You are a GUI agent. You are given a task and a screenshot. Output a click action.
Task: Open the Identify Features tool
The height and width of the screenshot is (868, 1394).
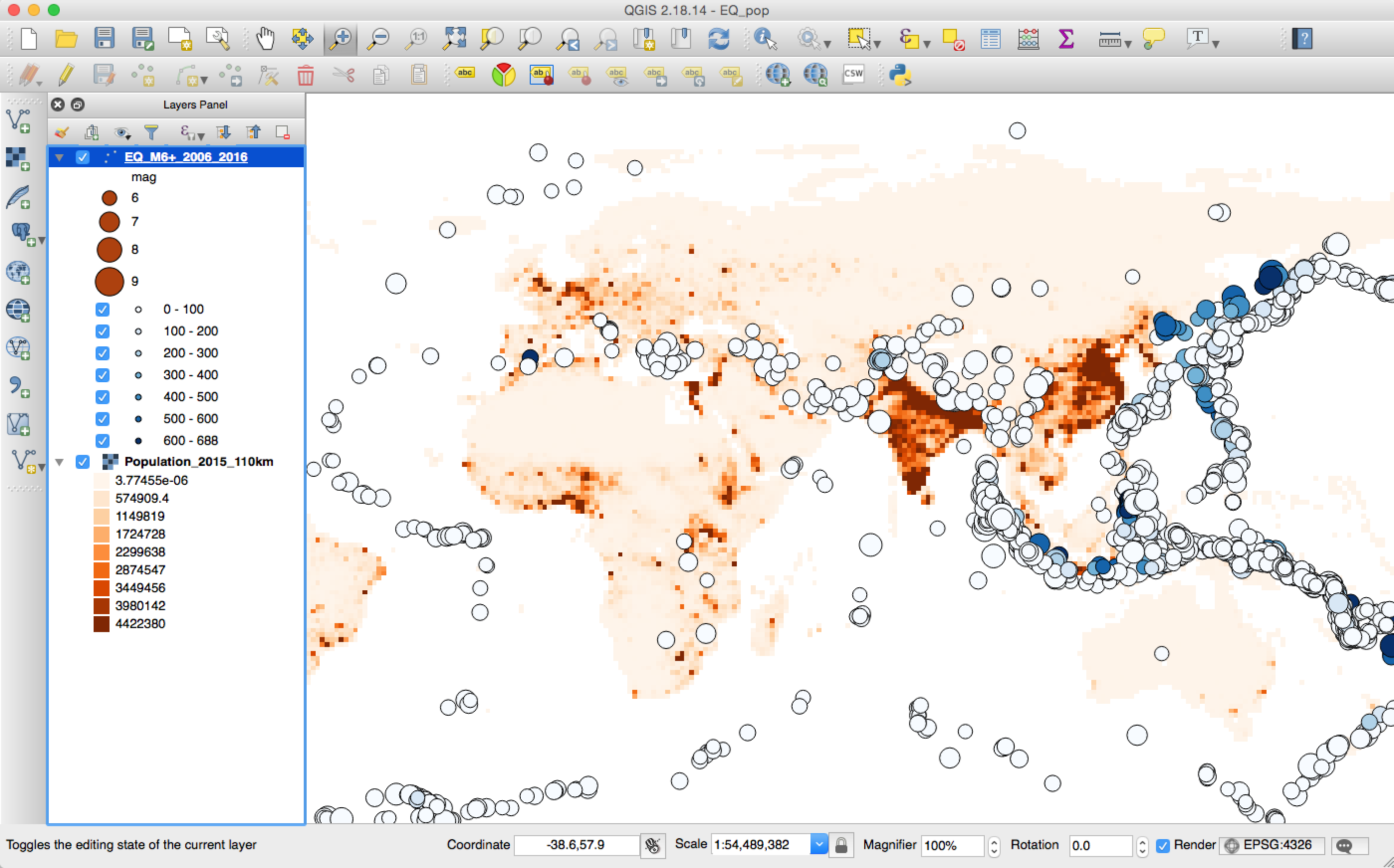pyautogui.click(x=765, y=39)
